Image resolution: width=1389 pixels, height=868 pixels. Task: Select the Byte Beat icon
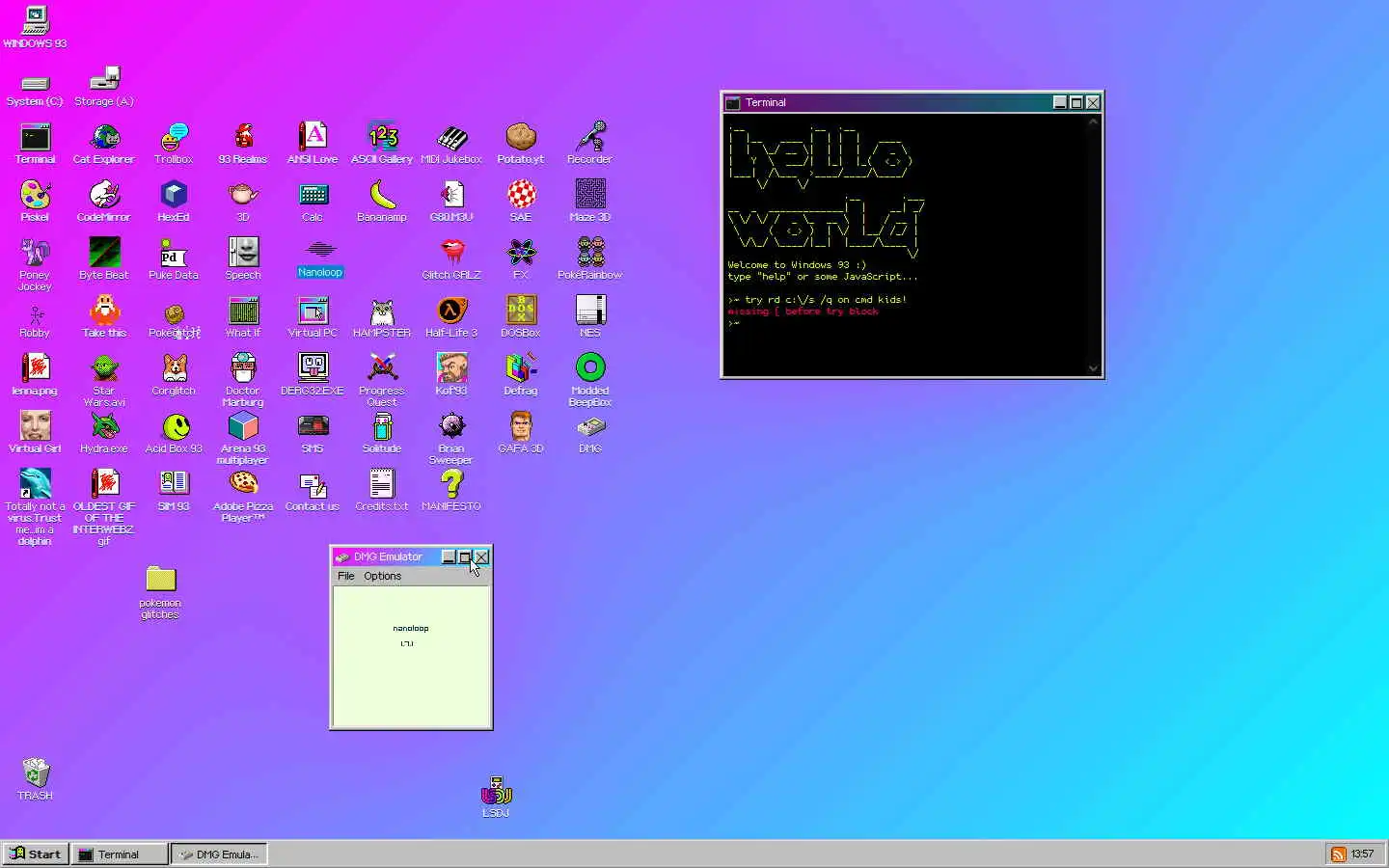pos(104,259)
